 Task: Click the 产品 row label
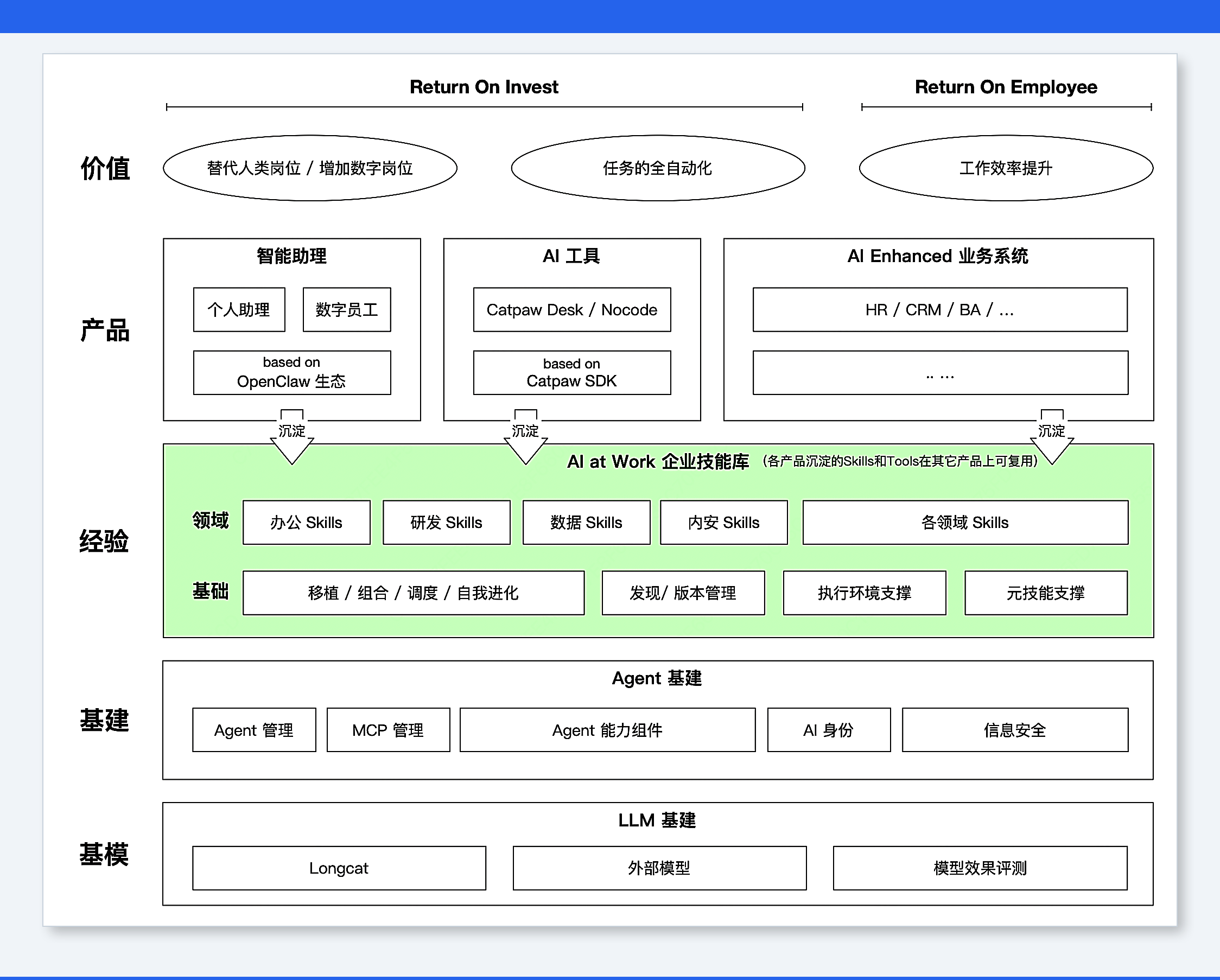(105, 330)
